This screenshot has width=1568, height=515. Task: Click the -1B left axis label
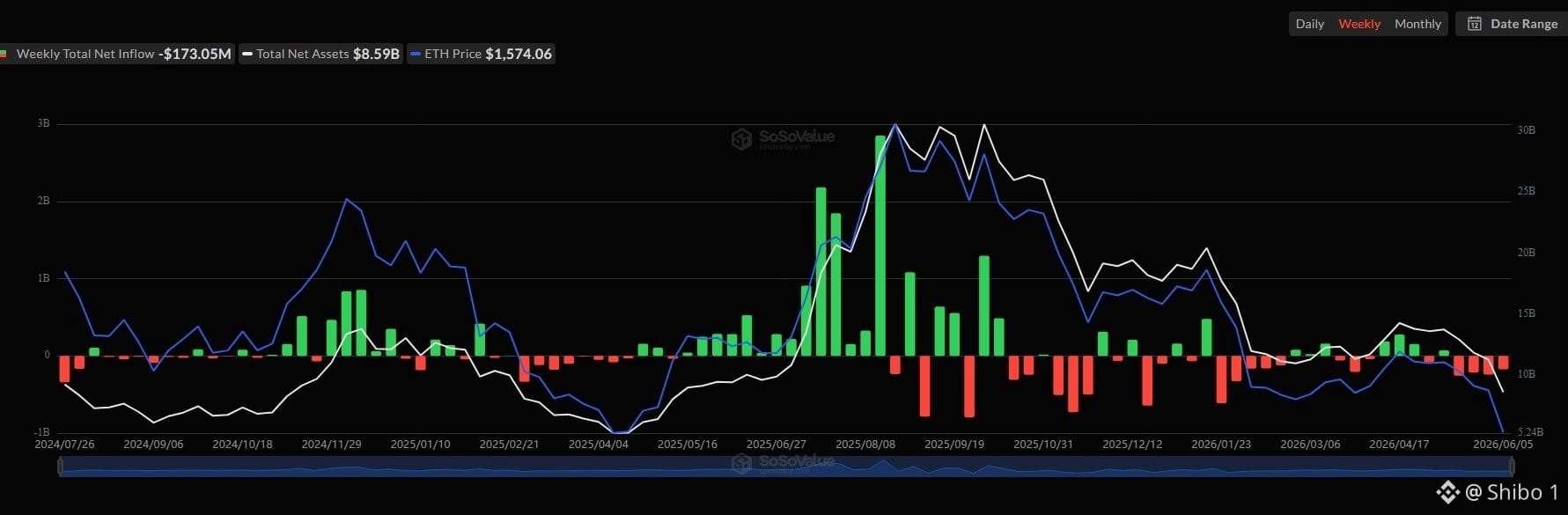[41, 432]
